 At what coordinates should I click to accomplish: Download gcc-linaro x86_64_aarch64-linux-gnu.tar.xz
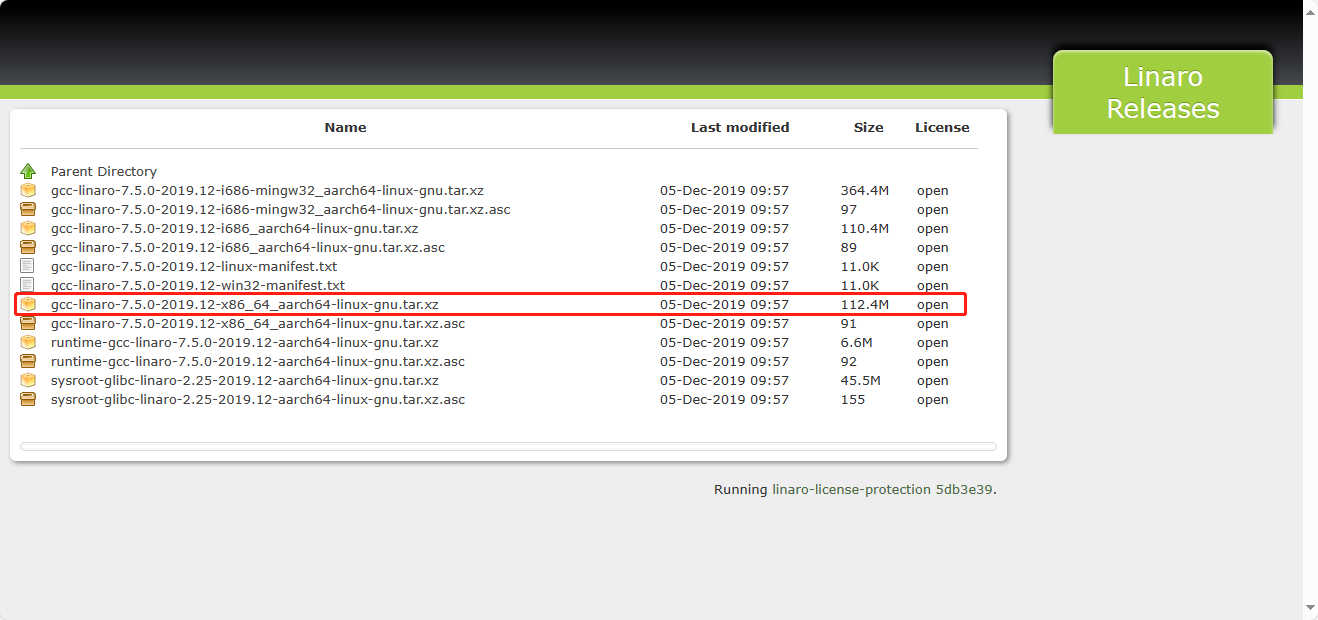tap(244, 304)
